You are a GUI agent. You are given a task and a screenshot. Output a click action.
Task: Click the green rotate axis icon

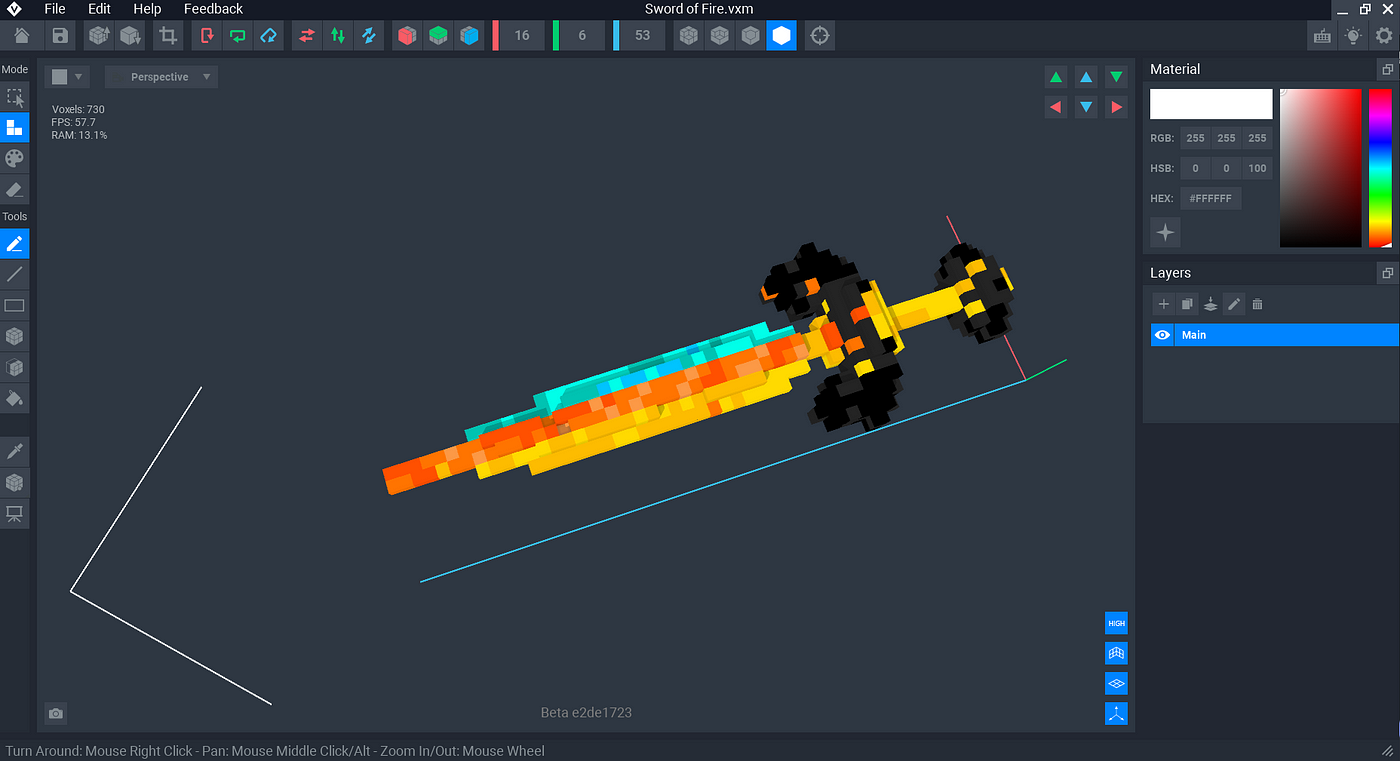[x=238, y=36]
